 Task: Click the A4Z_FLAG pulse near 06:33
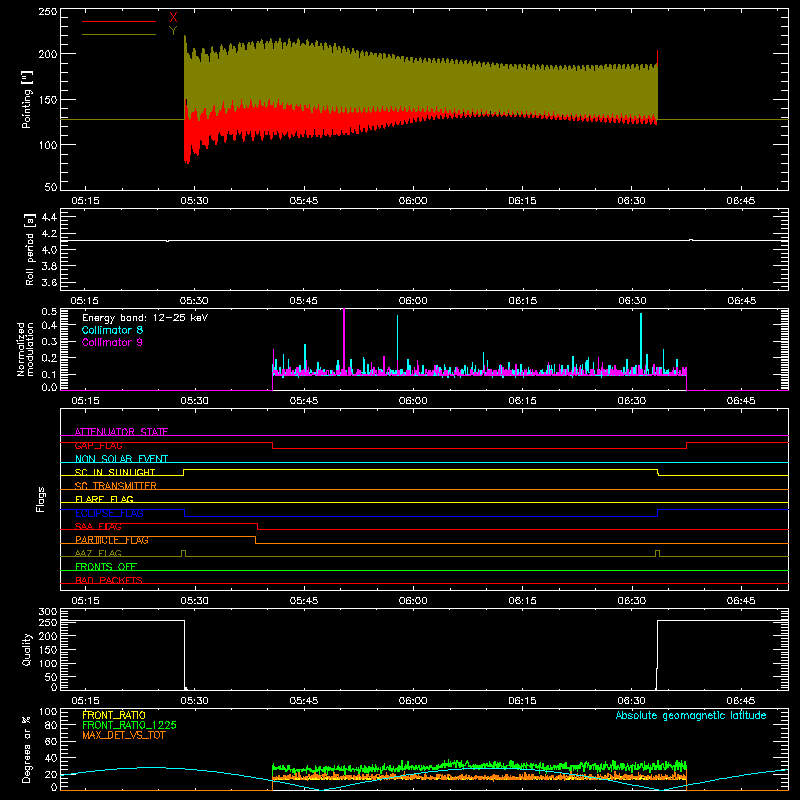click(657, 554)
